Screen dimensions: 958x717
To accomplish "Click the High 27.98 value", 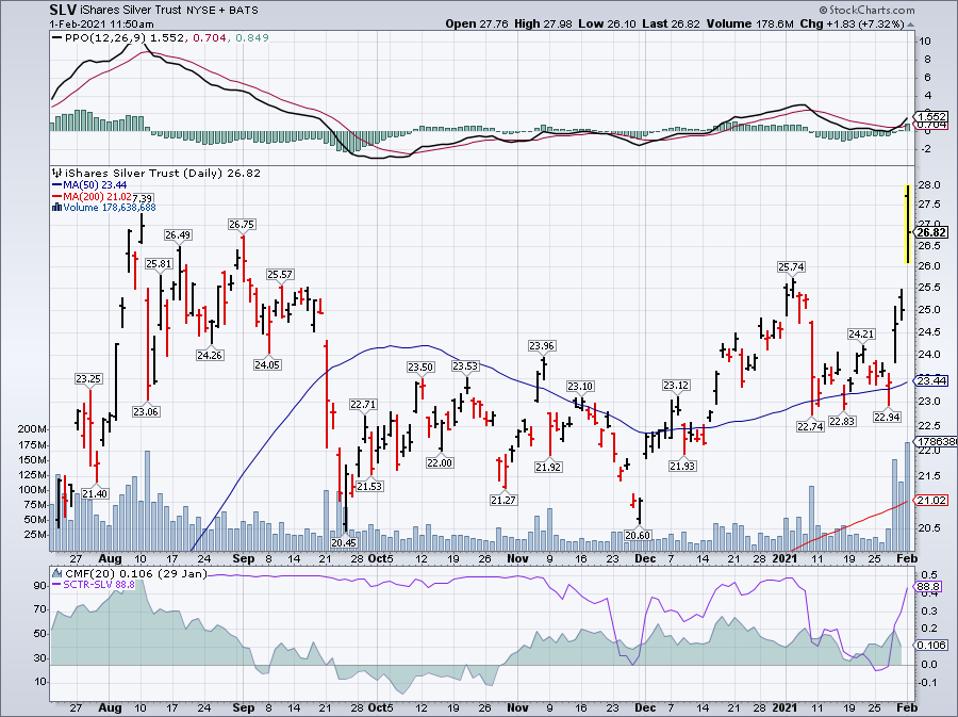I will pyautogui.click(x=543, y=24).
